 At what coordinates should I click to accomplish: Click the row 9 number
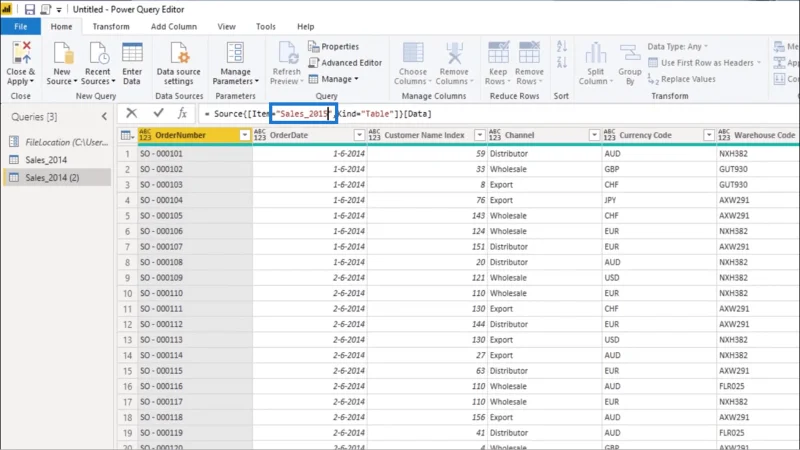click(127, 278)
